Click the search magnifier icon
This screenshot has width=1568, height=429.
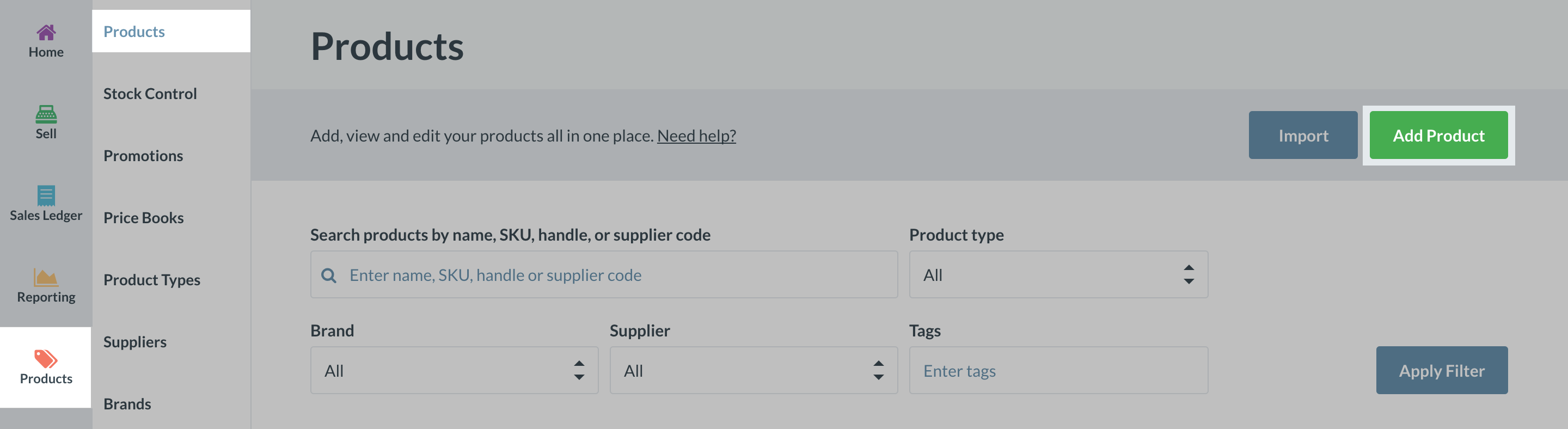[329, 275]
